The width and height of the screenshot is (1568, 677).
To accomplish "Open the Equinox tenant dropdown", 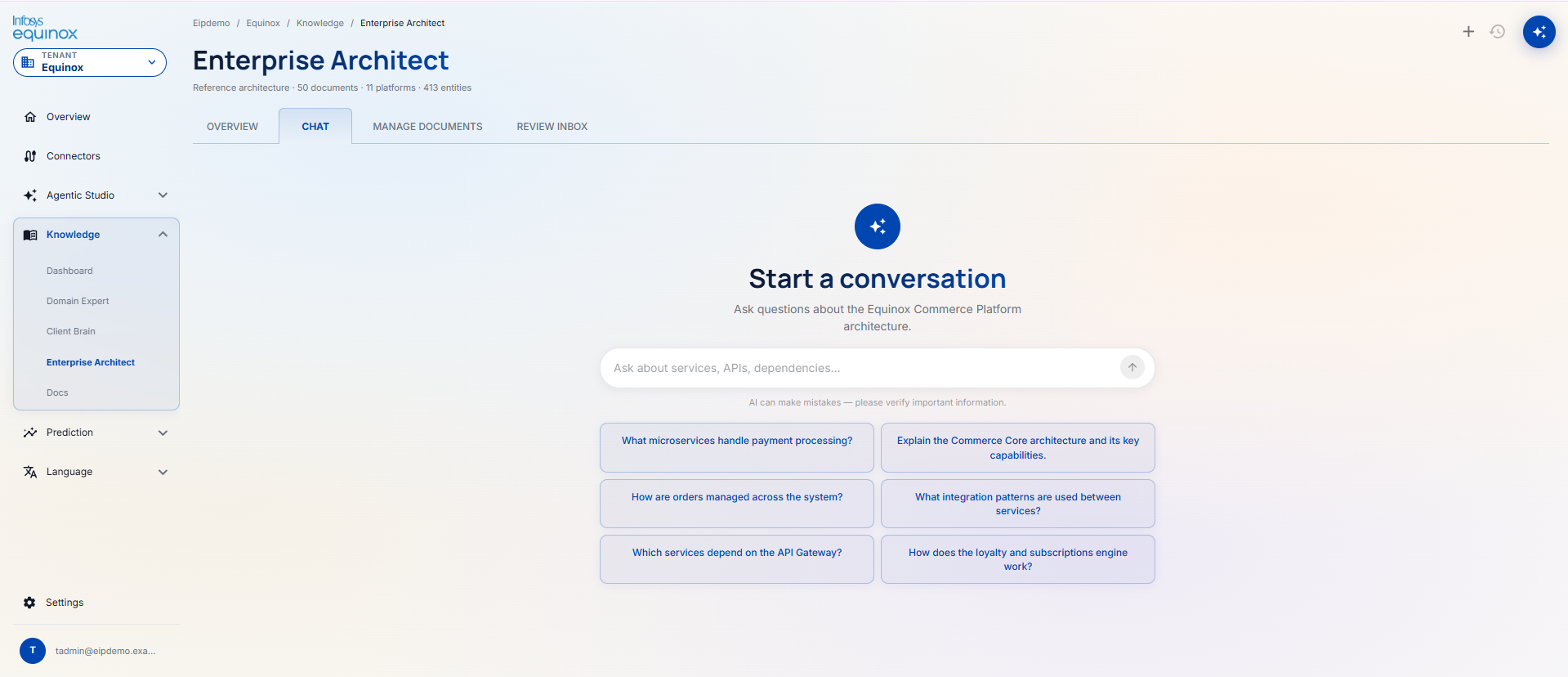I will (90, 62).
